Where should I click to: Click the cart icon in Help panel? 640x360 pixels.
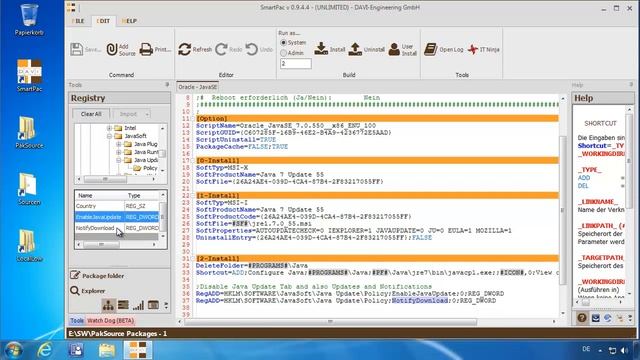coord(620,318)
